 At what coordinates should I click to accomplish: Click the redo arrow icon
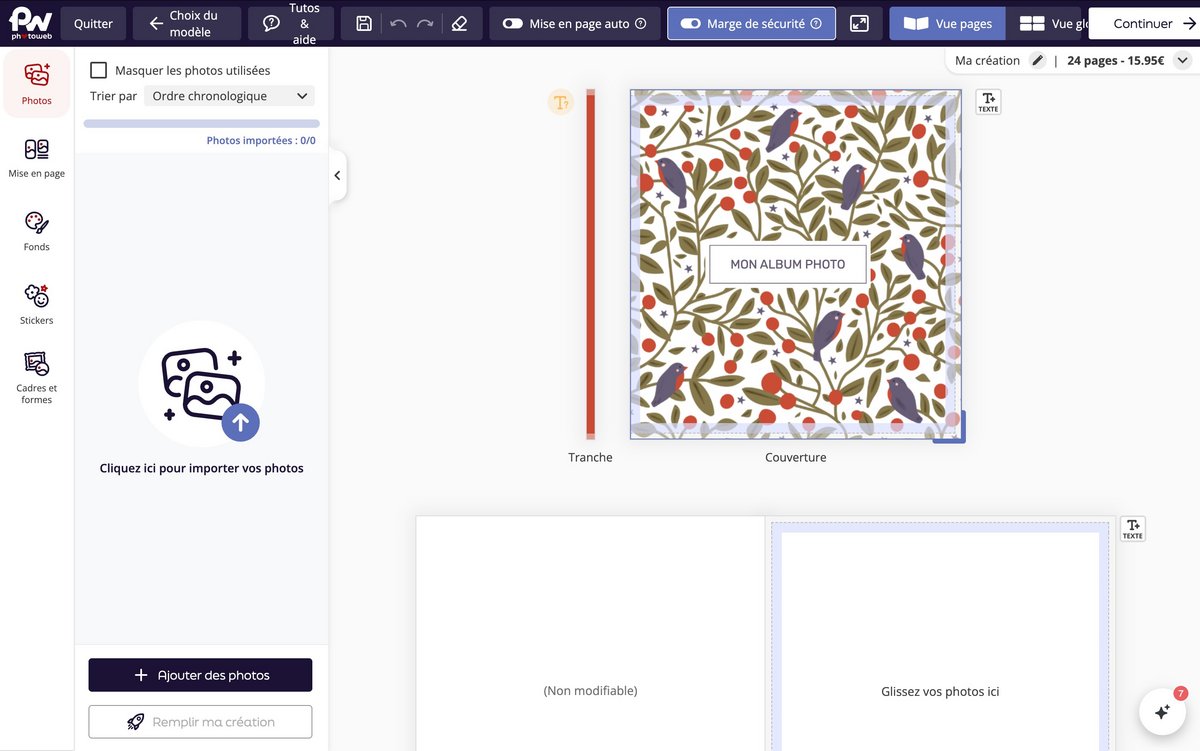point(425,24)
